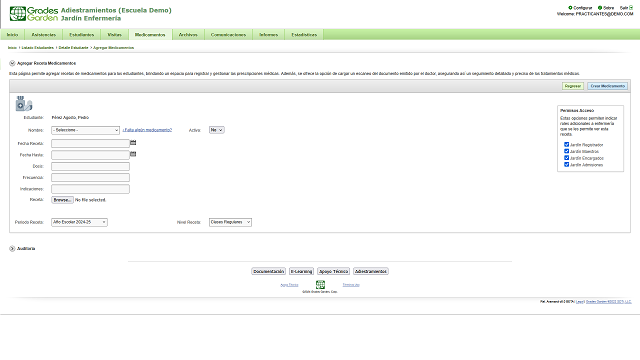Click the Regresar button
Image resolution: width=640 pixels, height=360 pixels.
pyautogui.click(x=573, y=86)
